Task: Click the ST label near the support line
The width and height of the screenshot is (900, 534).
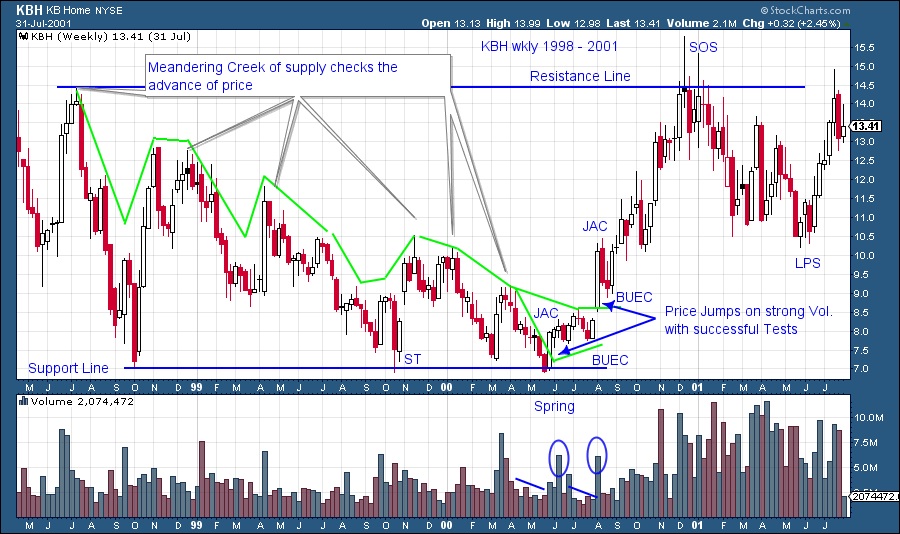Action: [412, 359]
